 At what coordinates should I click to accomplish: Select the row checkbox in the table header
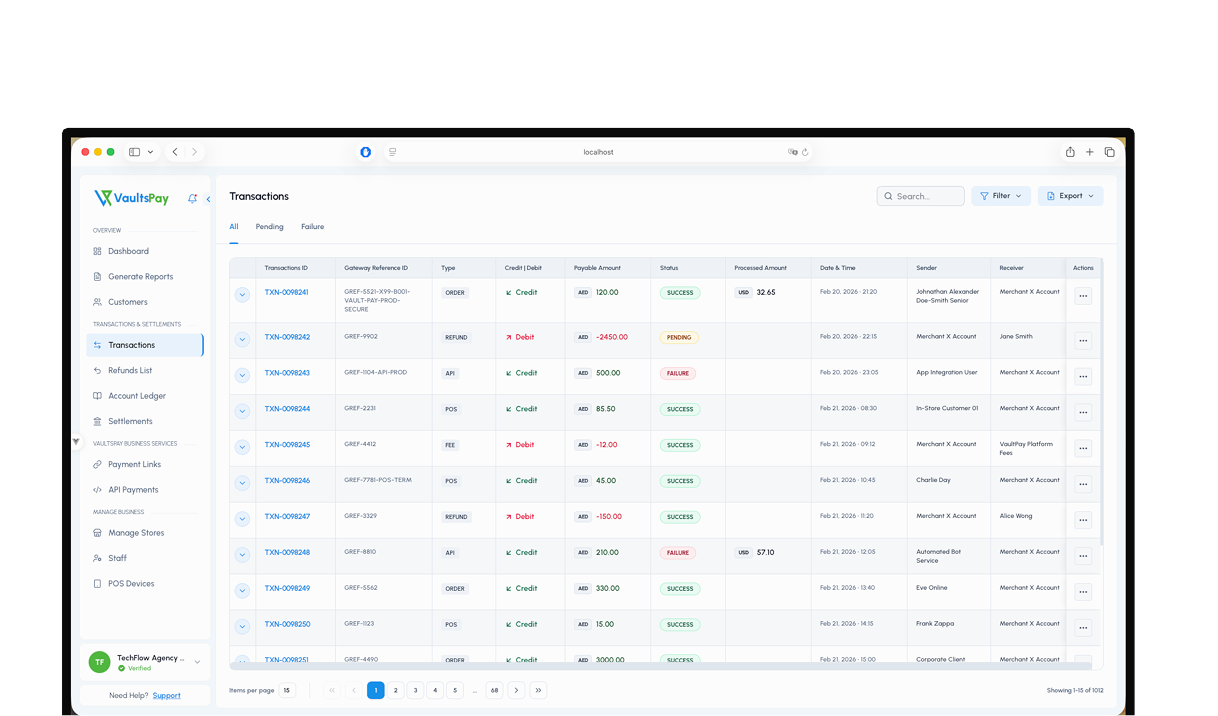[241, 267]
